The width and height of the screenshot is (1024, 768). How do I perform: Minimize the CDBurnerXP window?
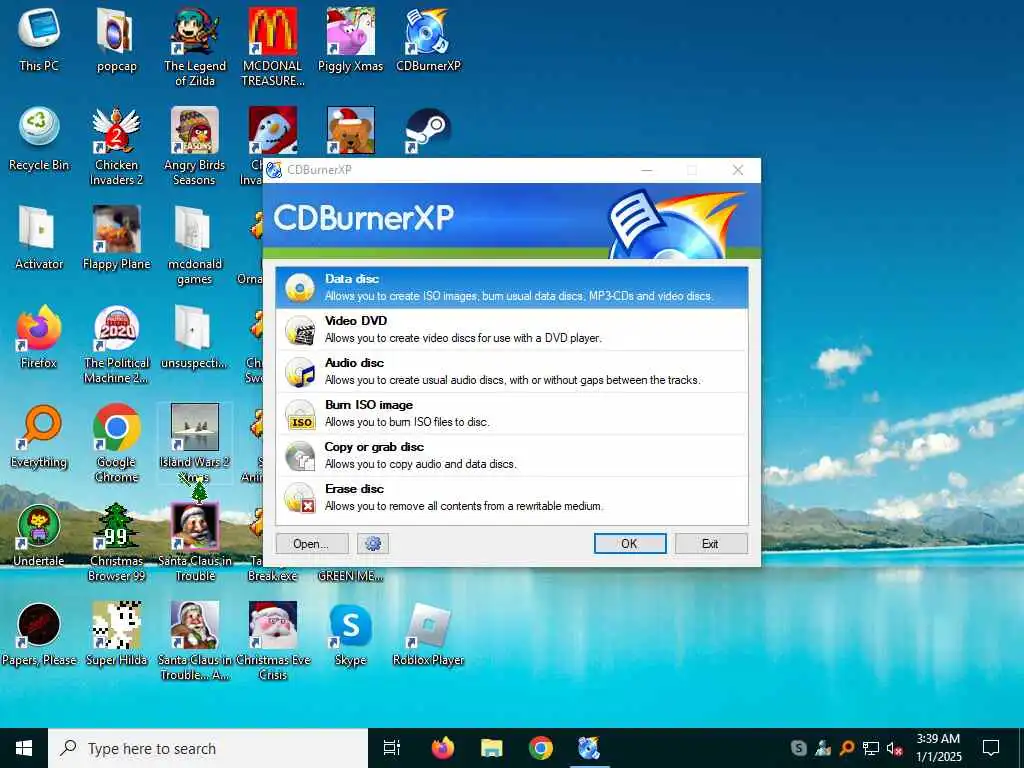(x=647, y=170)
